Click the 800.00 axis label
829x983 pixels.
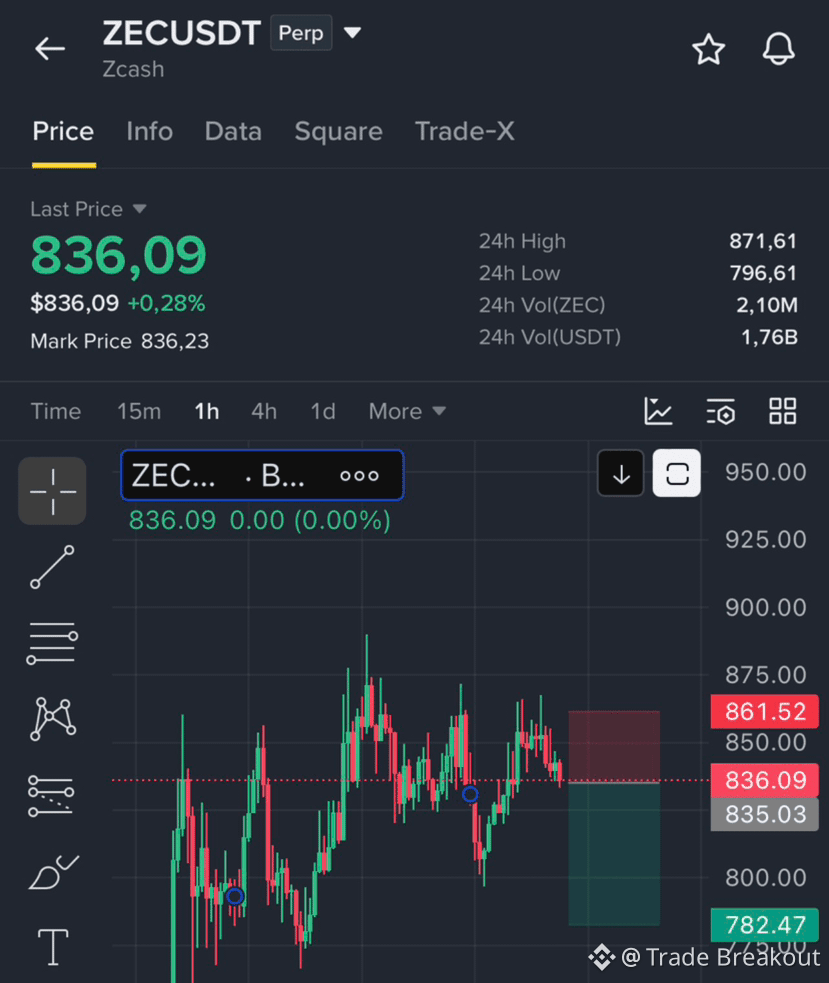click(765, 878)
